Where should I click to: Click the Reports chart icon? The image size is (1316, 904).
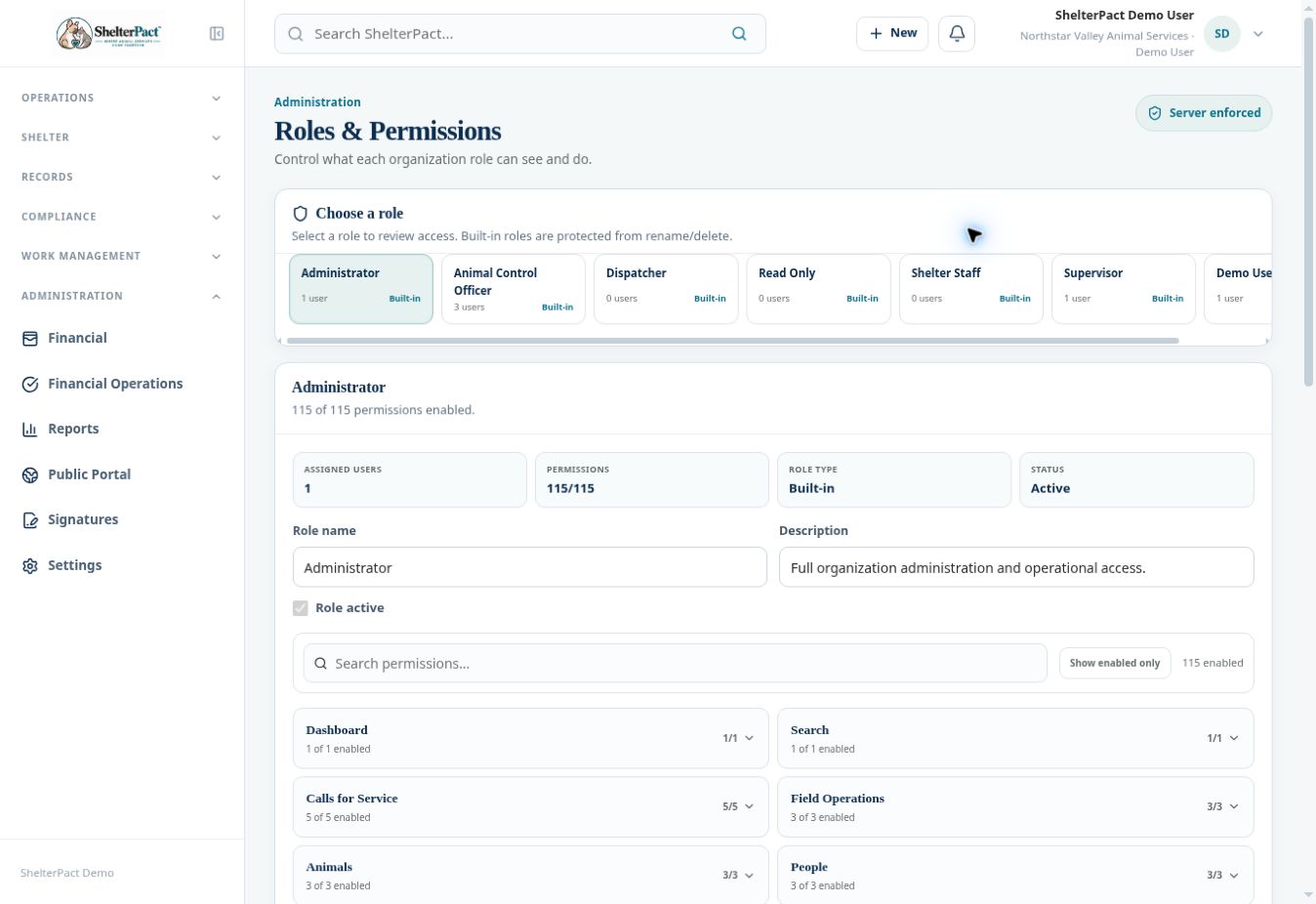pos(30,429)
